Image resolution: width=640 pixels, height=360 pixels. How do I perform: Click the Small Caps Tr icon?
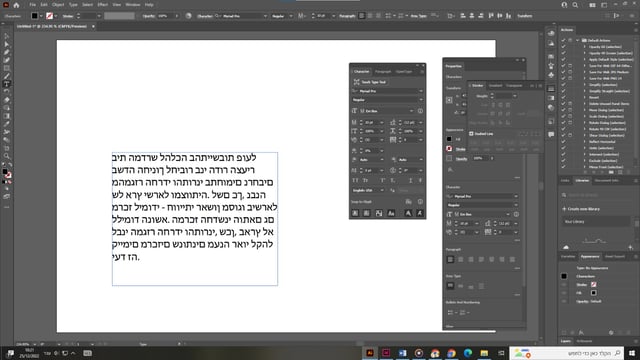pos(365,180)
